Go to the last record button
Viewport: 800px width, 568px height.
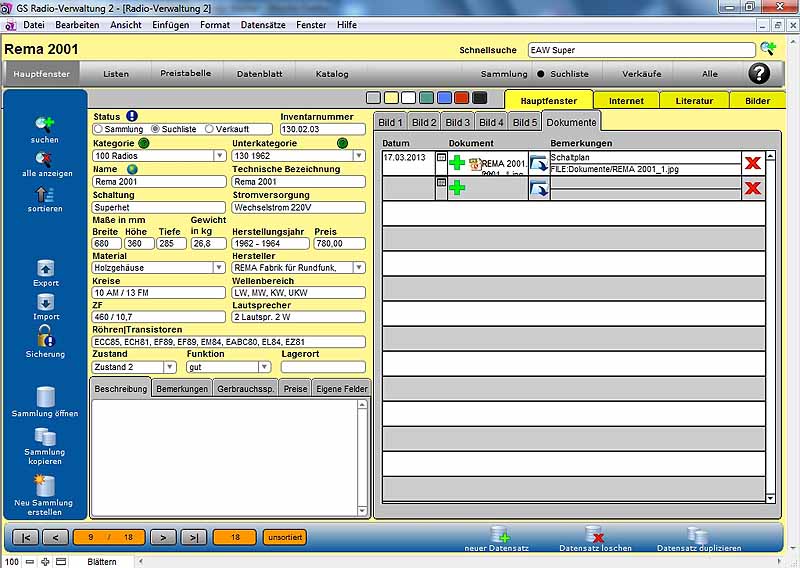pos(193,537)
